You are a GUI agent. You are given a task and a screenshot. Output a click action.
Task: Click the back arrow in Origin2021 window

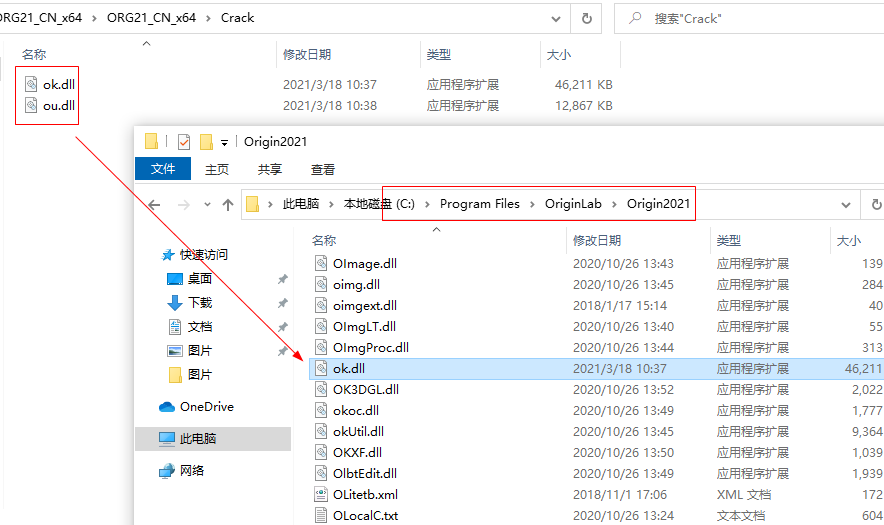pos(154,204)
